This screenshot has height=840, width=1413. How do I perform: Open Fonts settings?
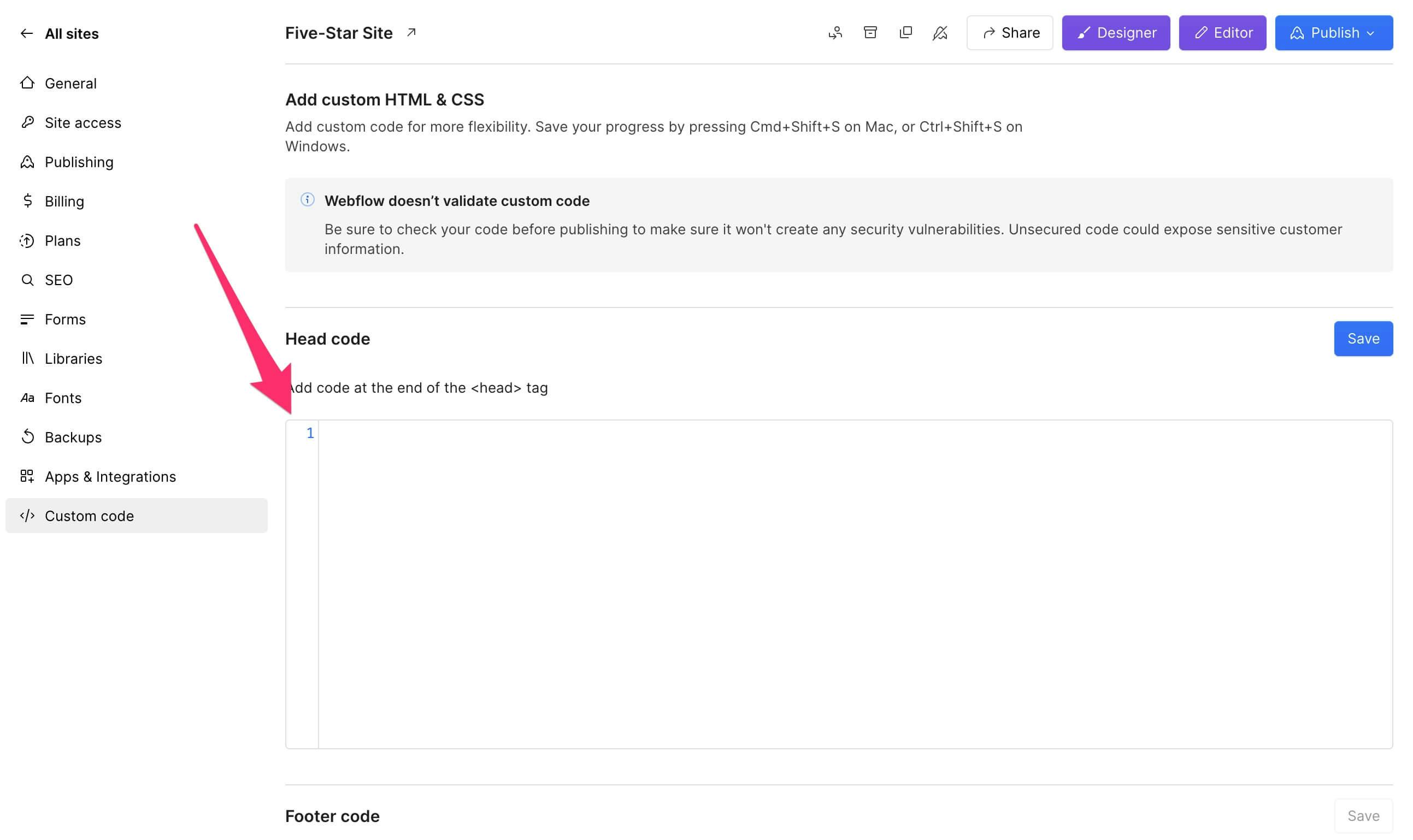click(x=136, y=398)
